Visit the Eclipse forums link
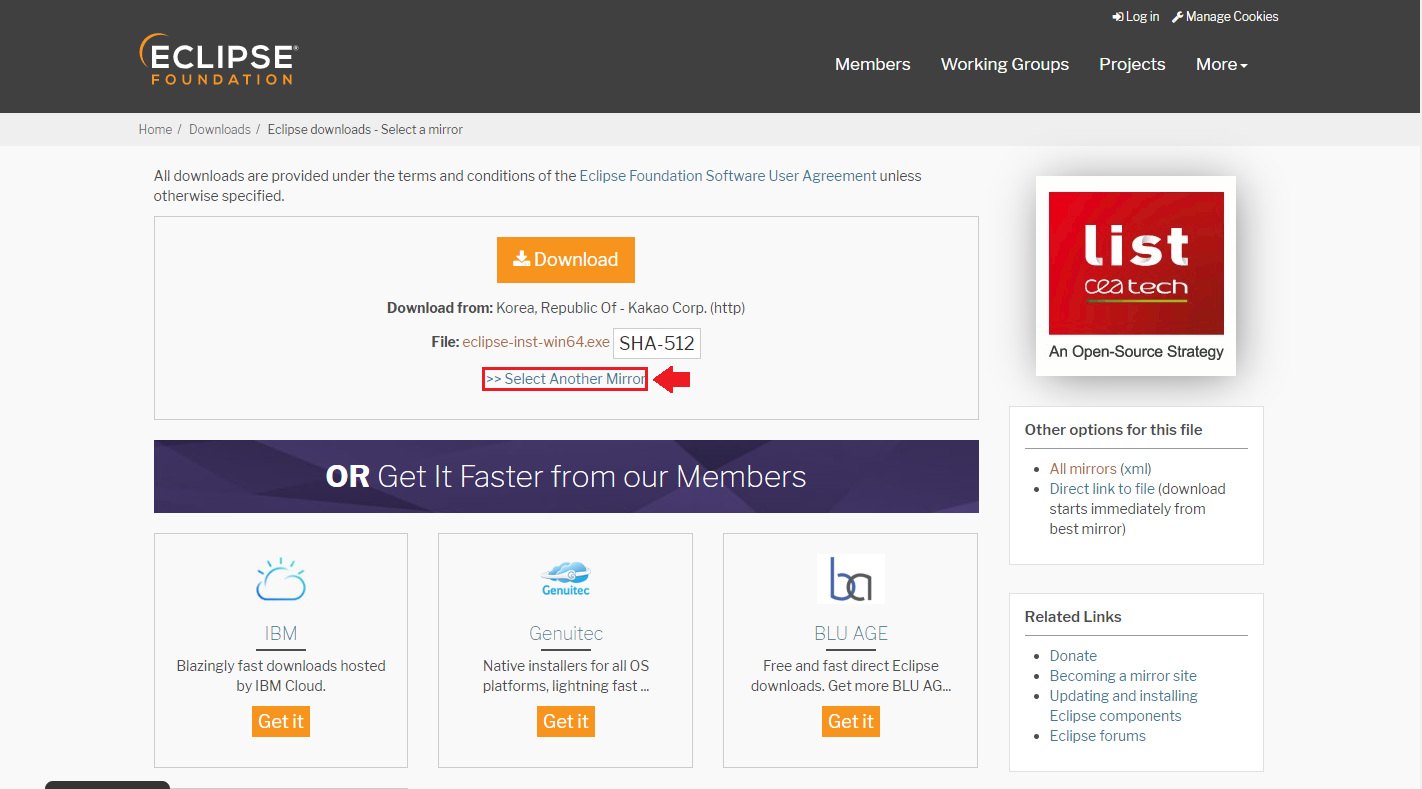Viewport: 1422px width, 789px height. pos(1098,736)
